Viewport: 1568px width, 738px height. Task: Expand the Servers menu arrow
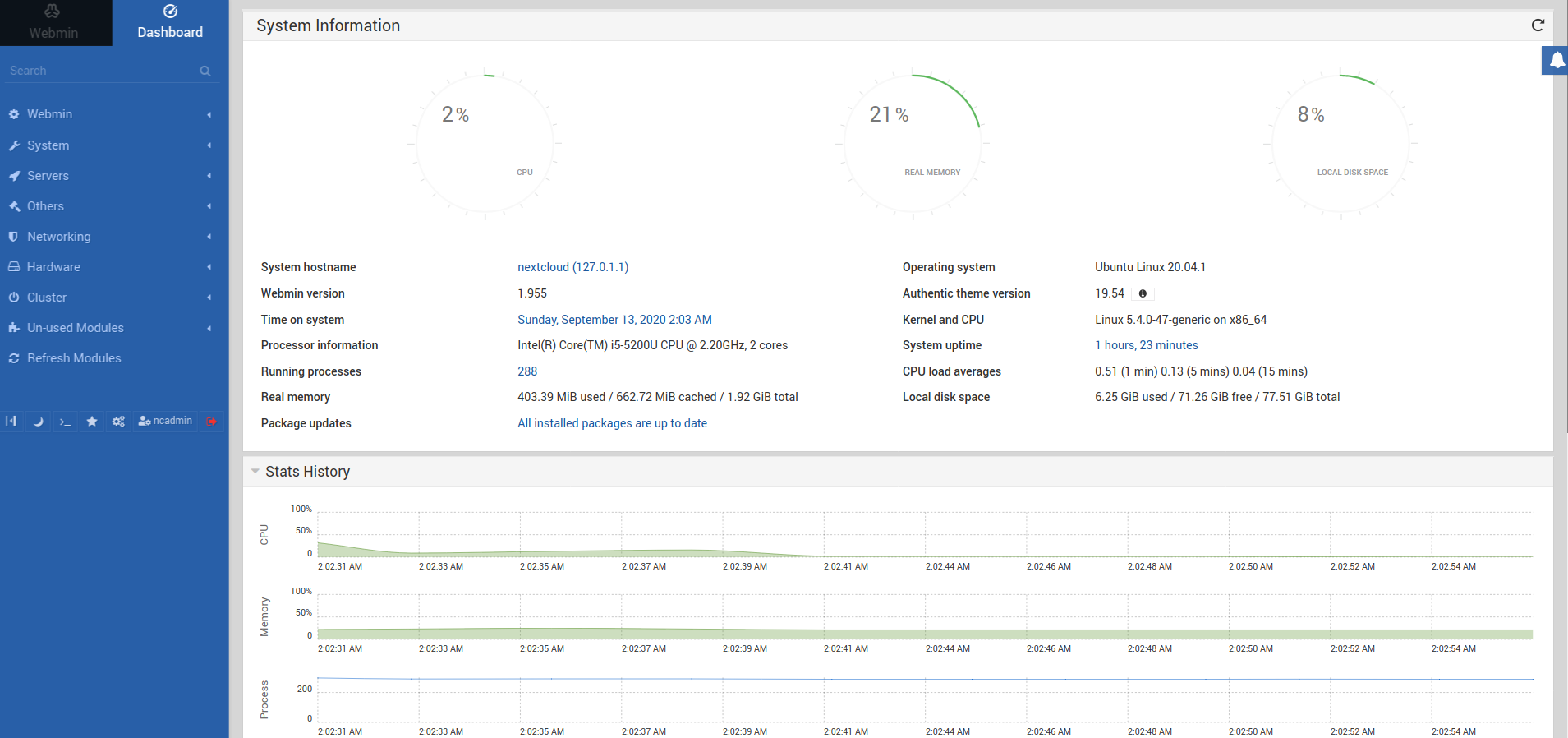tap(209, 176)
